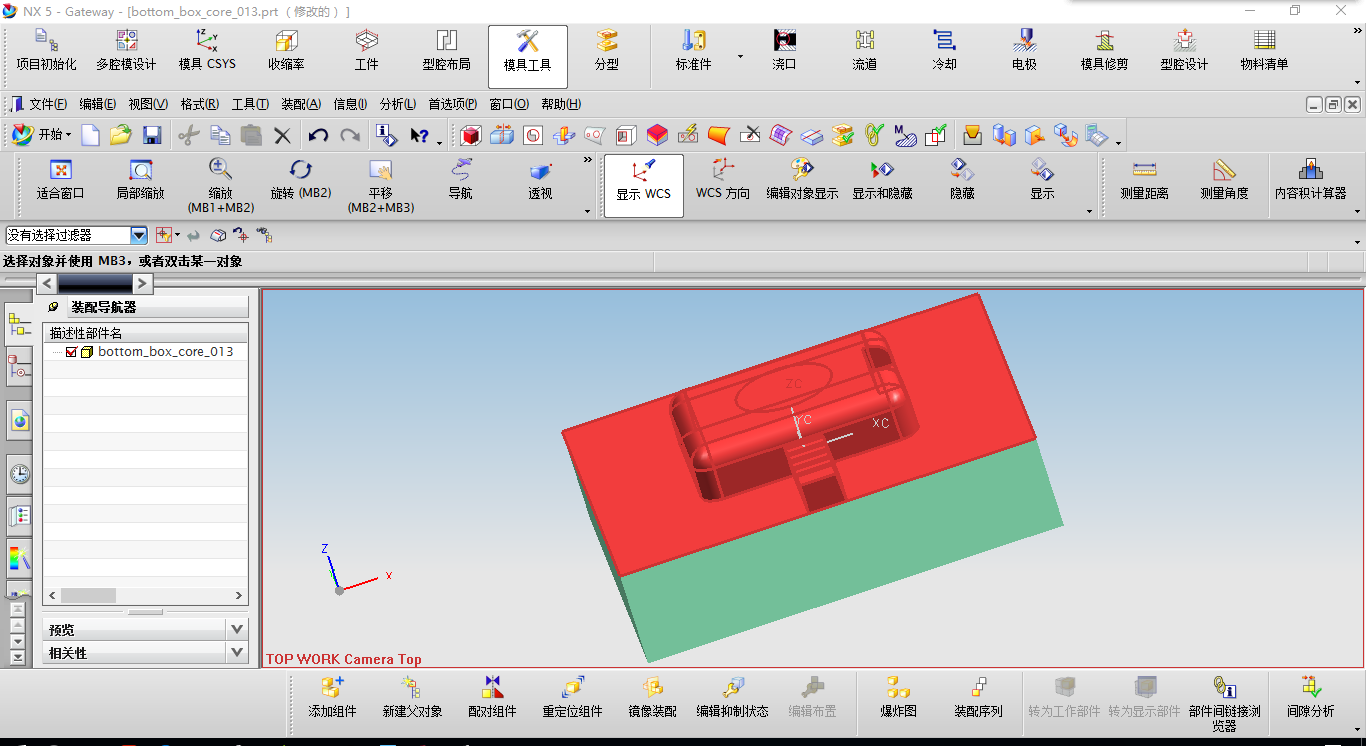This screenshot has width=1366, height=746.
Task: Expand the 相关性 dependencies section
Action: point(237,652)
